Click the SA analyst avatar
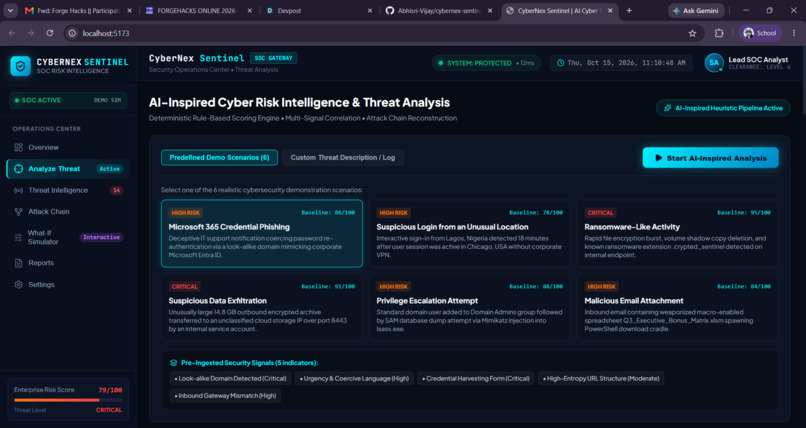Viewport: 806px width, 428px height. click(714, 63)
